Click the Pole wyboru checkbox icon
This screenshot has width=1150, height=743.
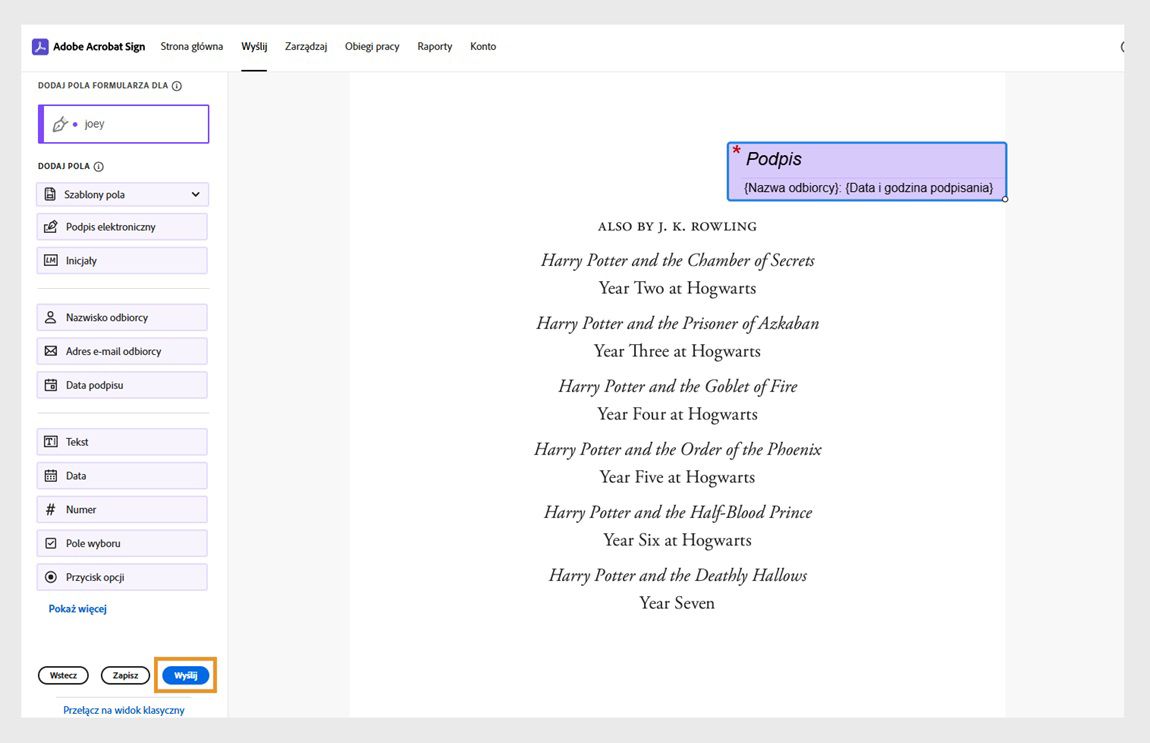click(x=51, y=543)
